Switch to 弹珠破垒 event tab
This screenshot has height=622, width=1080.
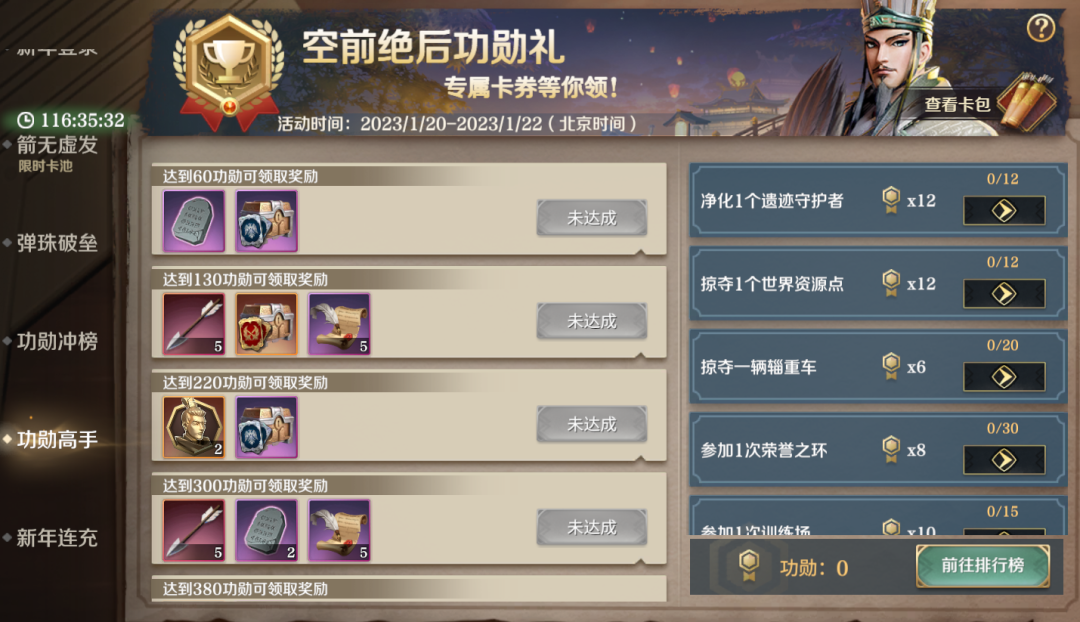click(x=57, y=243)
